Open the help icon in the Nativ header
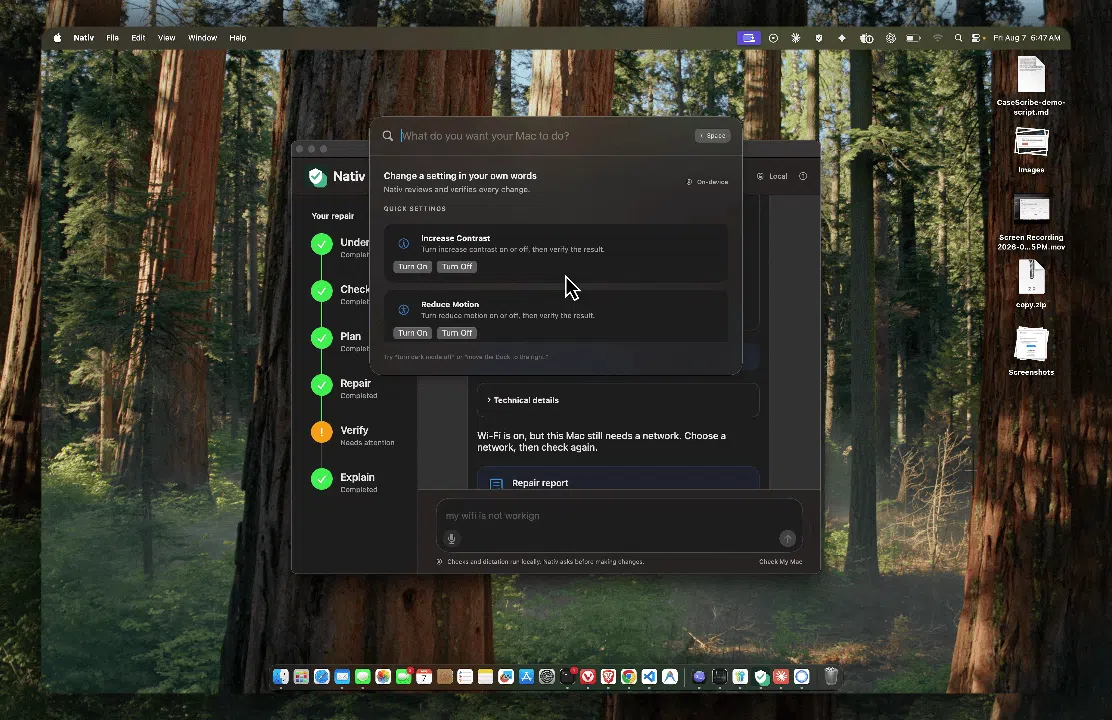 point(803,176)
